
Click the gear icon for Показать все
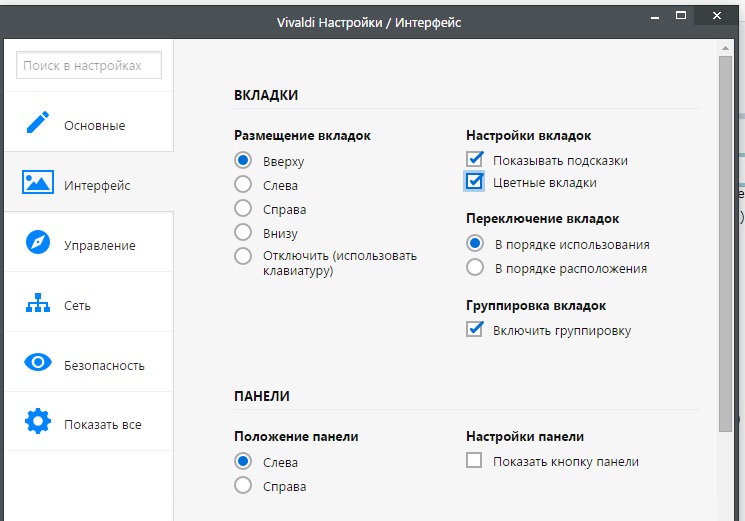38,421
